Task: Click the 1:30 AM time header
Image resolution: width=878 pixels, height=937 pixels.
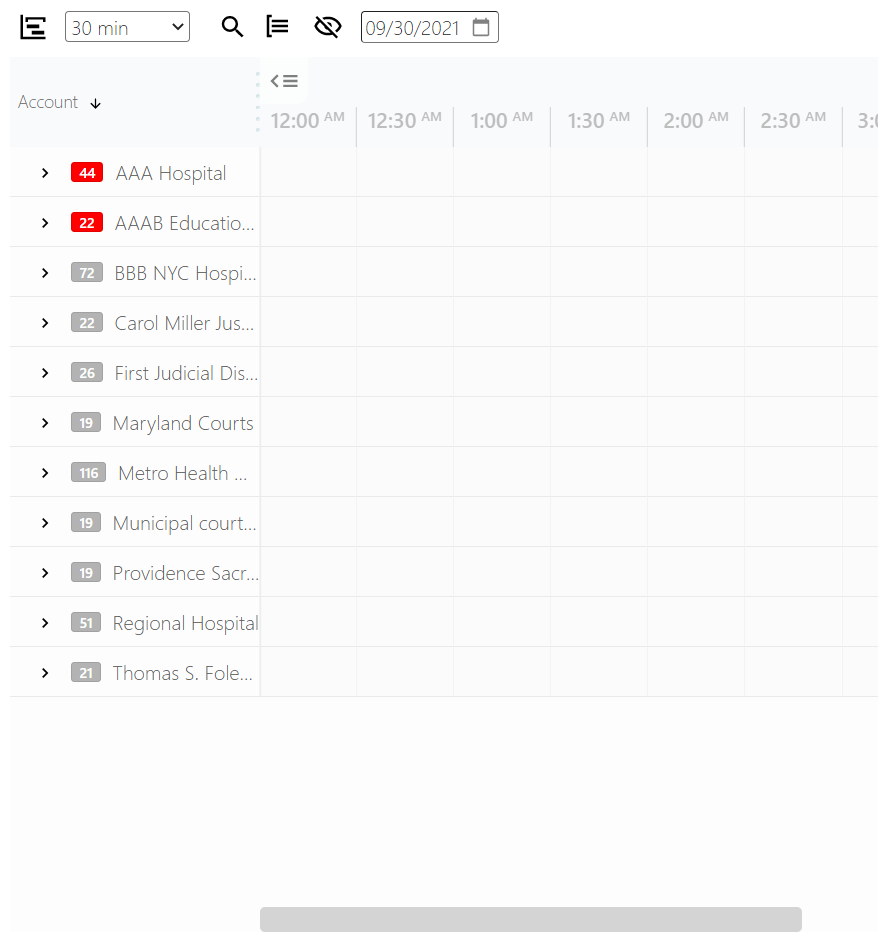Action: 598,120
